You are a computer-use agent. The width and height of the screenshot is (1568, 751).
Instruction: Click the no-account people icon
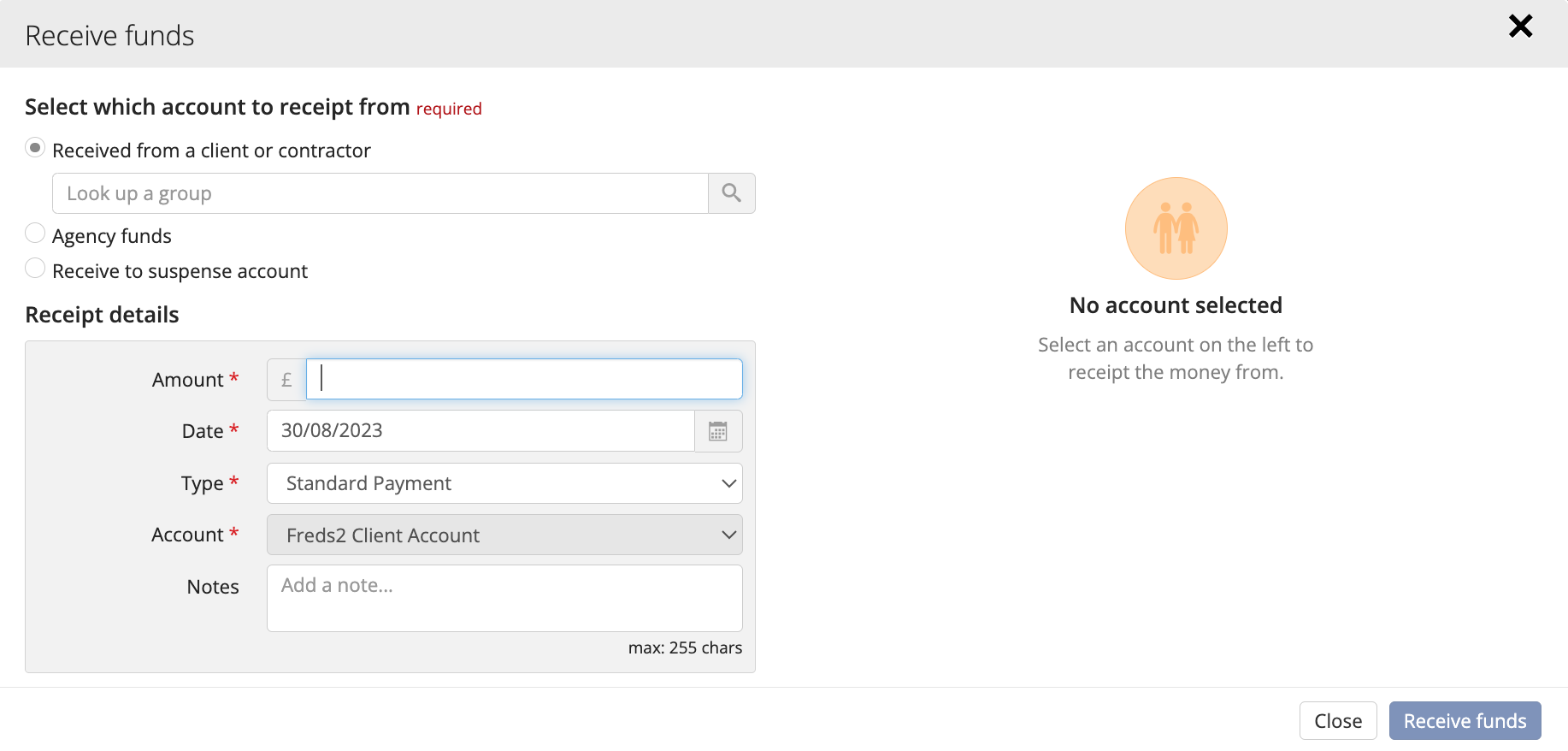coord(1176,228)
